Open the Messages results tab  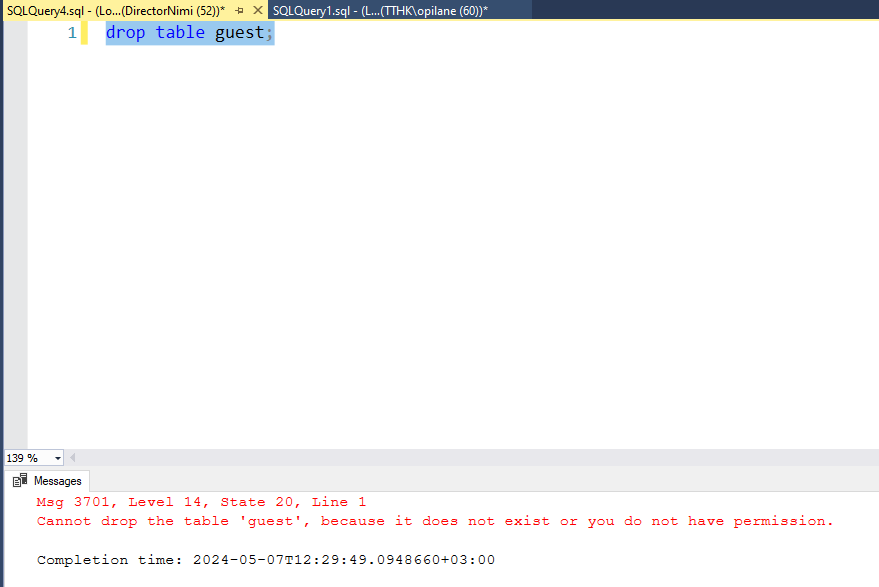(57, 481)
